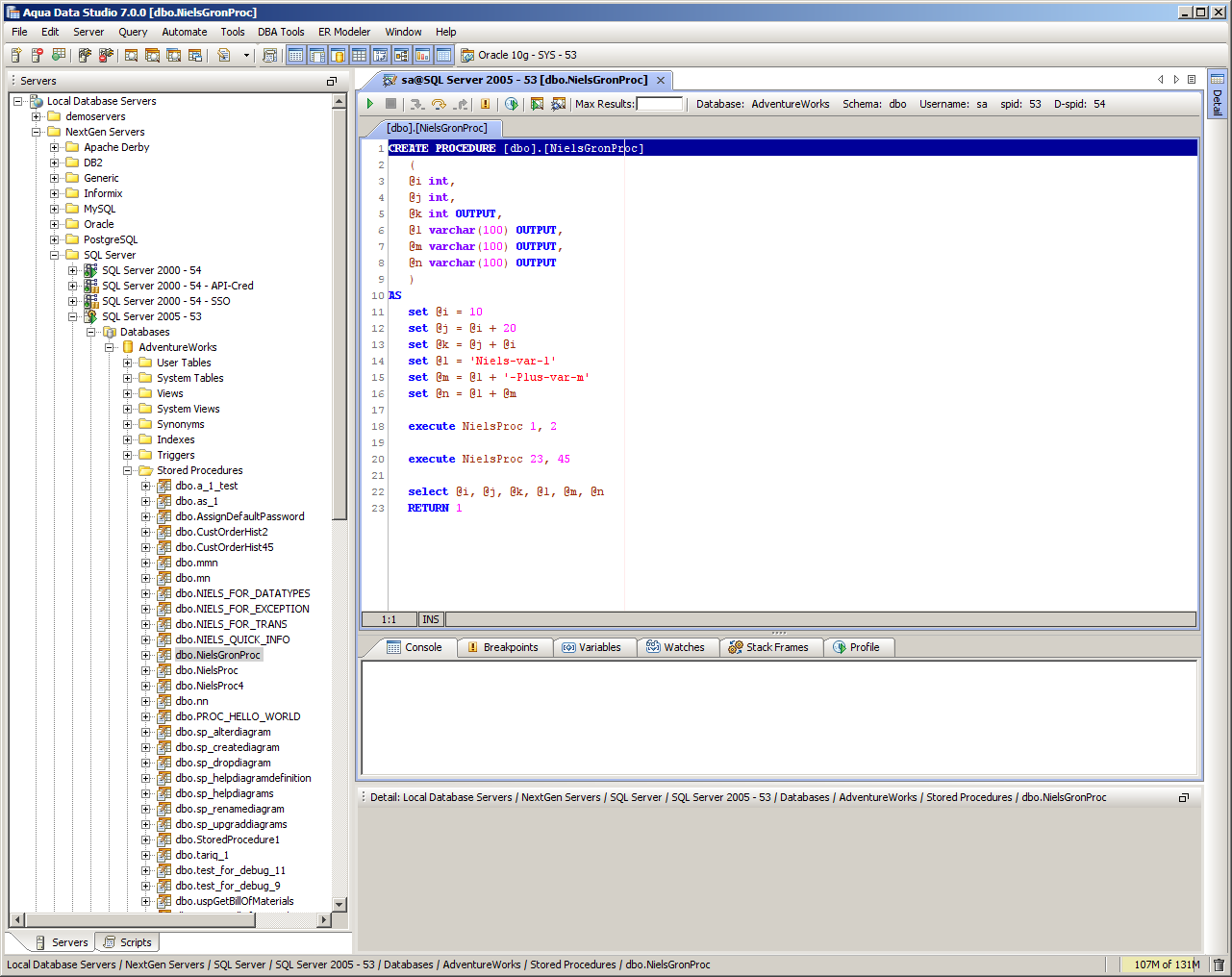Viewport: 1232px width, 977px height.
Task: Maximize the Servers panel using restore icon
Action: click(332, 82)
